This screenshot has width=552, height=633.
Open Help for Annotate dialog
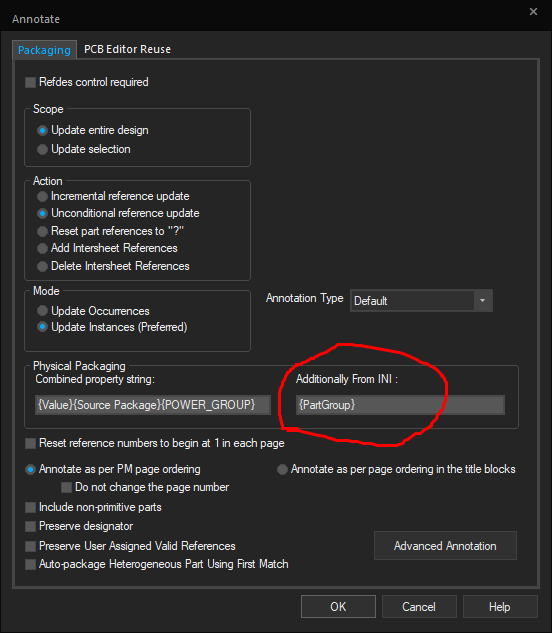click(x=500, y=606)
